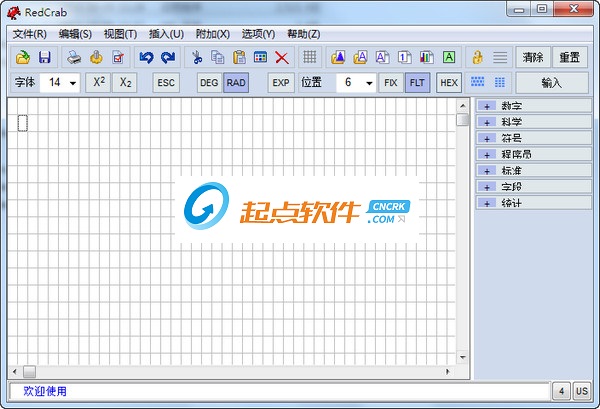Click the vertical scrollbar thumb
This screenshot has width=600, height=409.
point(463,119)
